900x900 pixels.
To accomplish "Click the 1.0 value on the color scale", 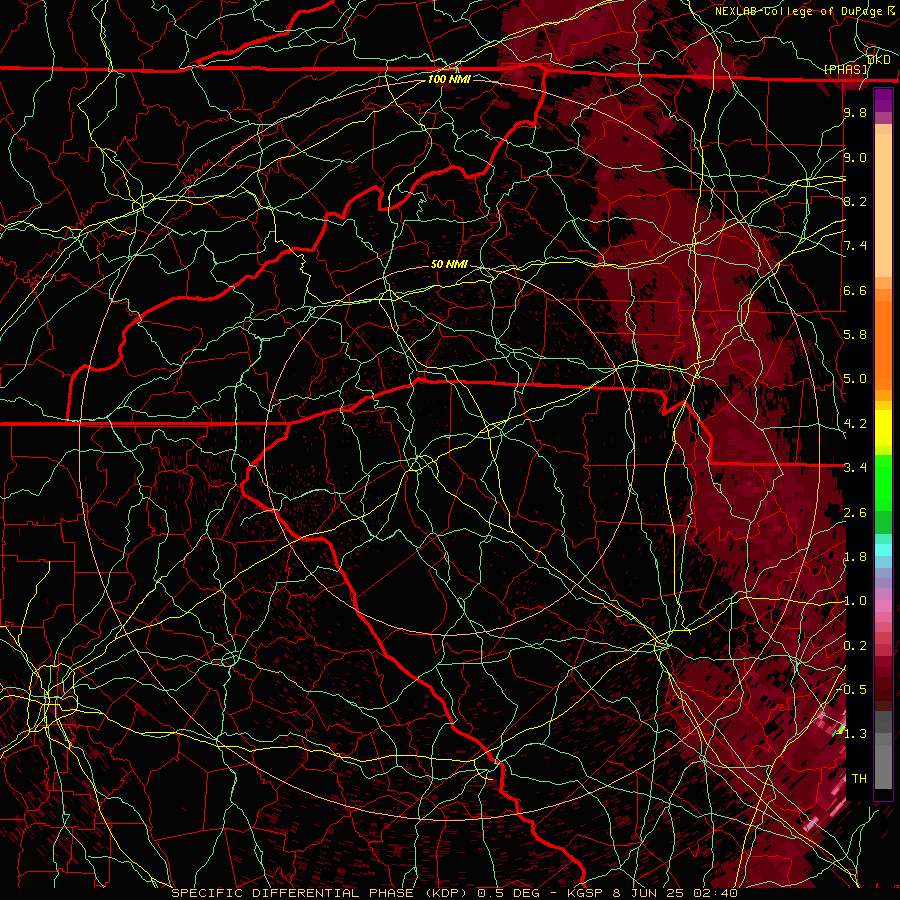I will tap(855, 601).
